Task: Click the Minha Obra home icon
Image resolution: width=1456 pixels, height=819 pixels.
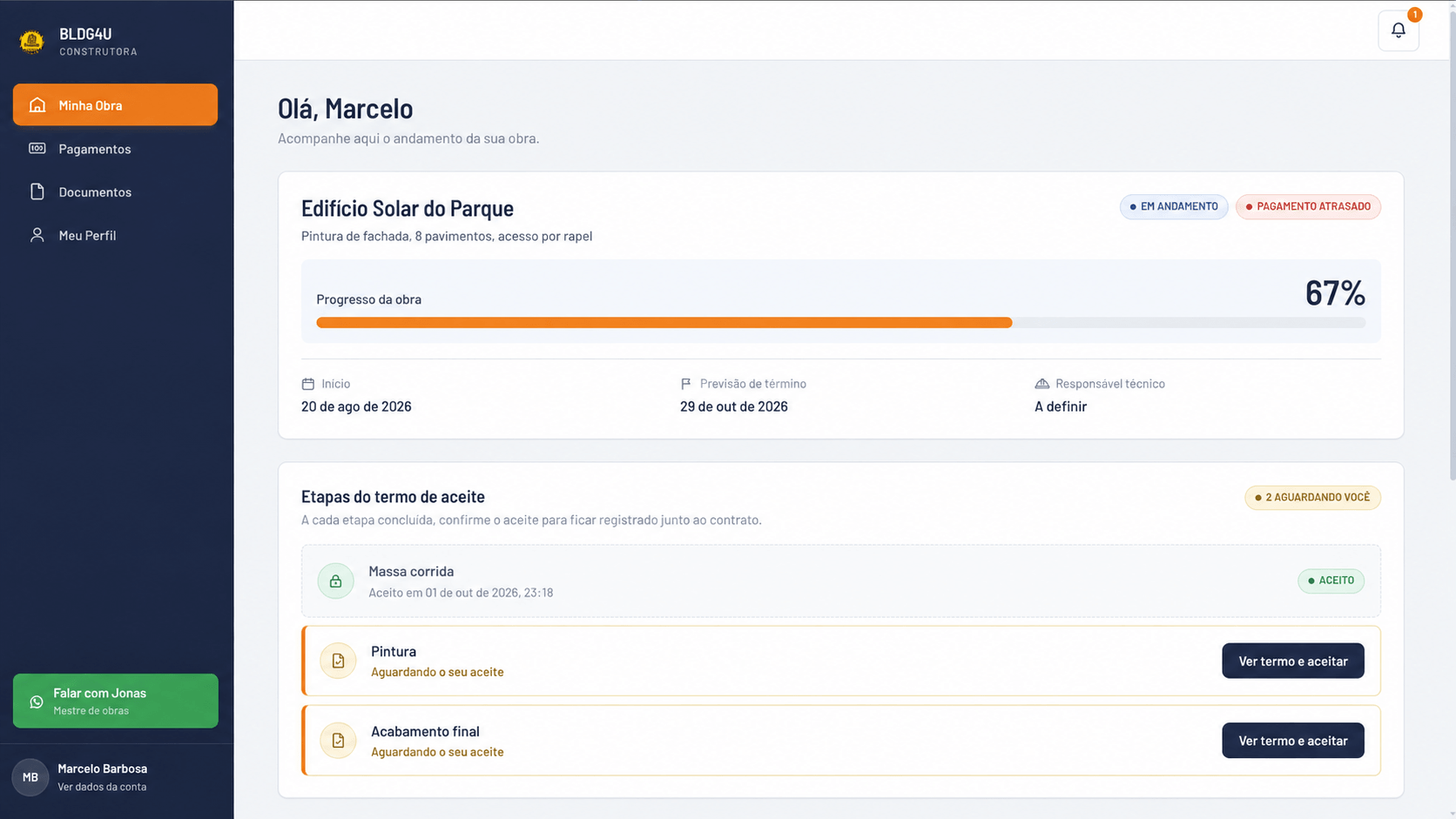Action: coord(37,105)
